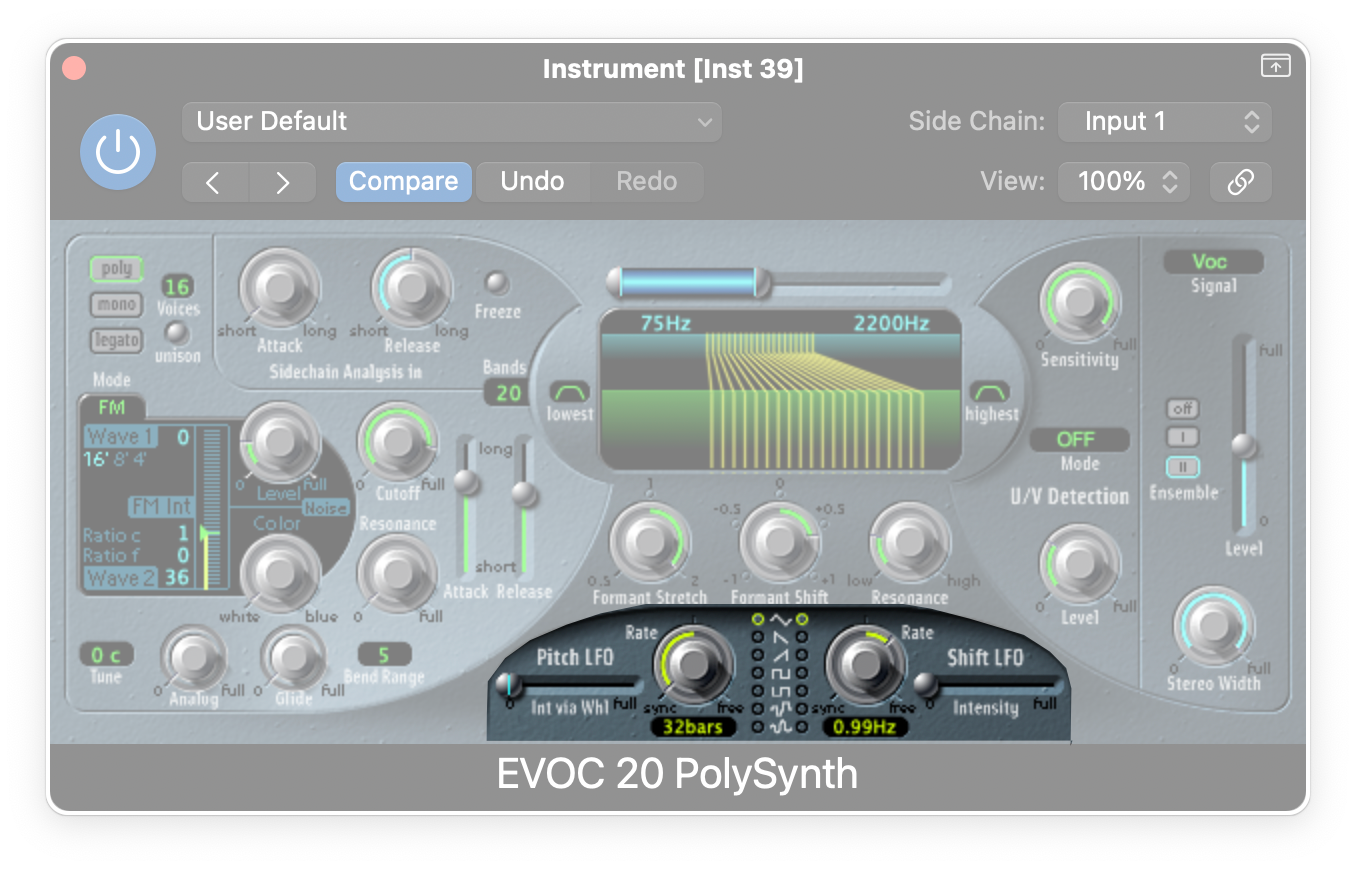This screenshot has height=870, width=1356.
Task: Click the Tune value 0 c
Action: 106,655
